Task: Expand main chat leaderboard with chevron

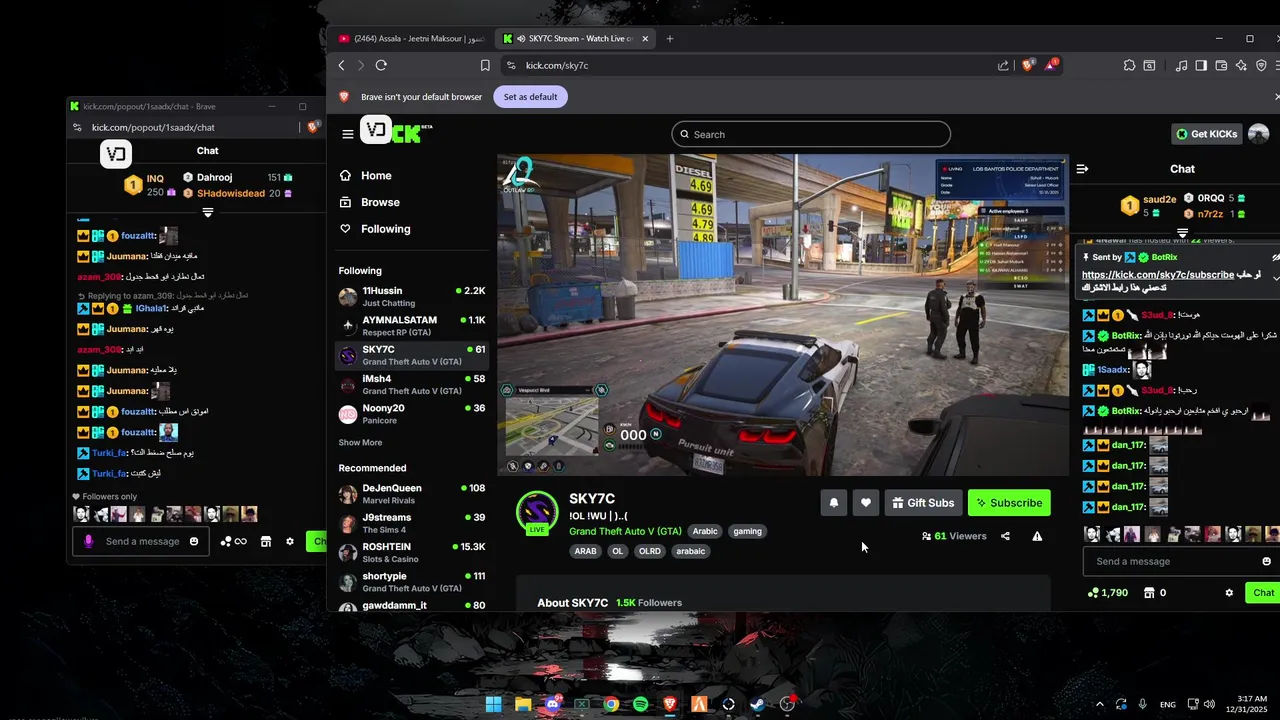Action: 1182,233
